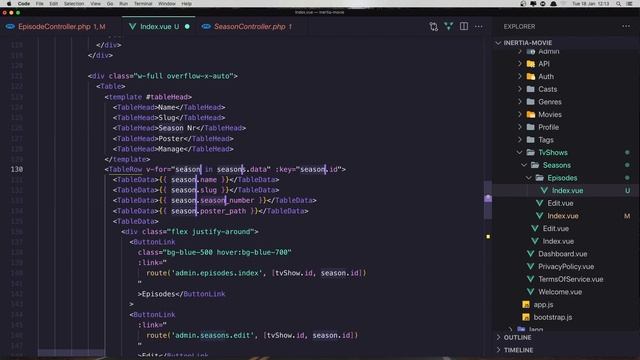This screenshot has height=360, width=640.
Task: Open the File menu
Action: pyautogui.click(x=40, y=4)
